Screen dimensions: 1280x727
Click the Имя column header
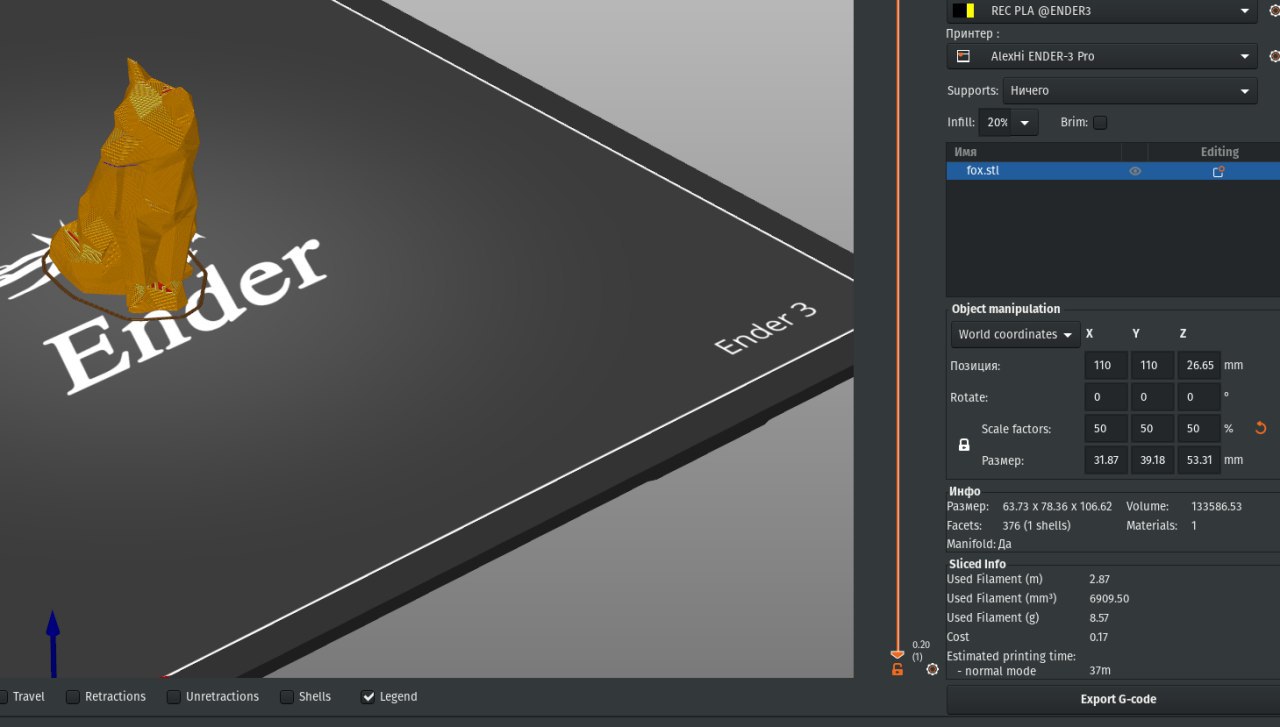1034,152
